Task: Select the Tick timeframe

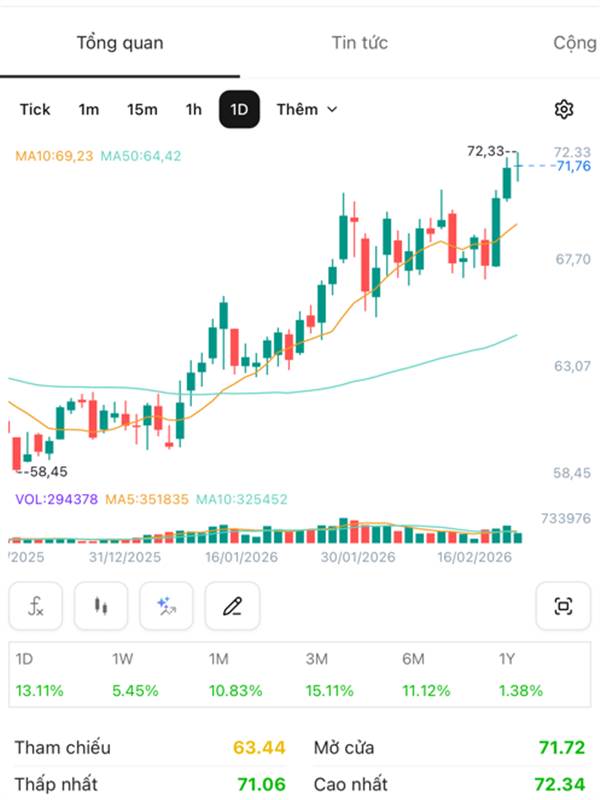Action: 35,109
